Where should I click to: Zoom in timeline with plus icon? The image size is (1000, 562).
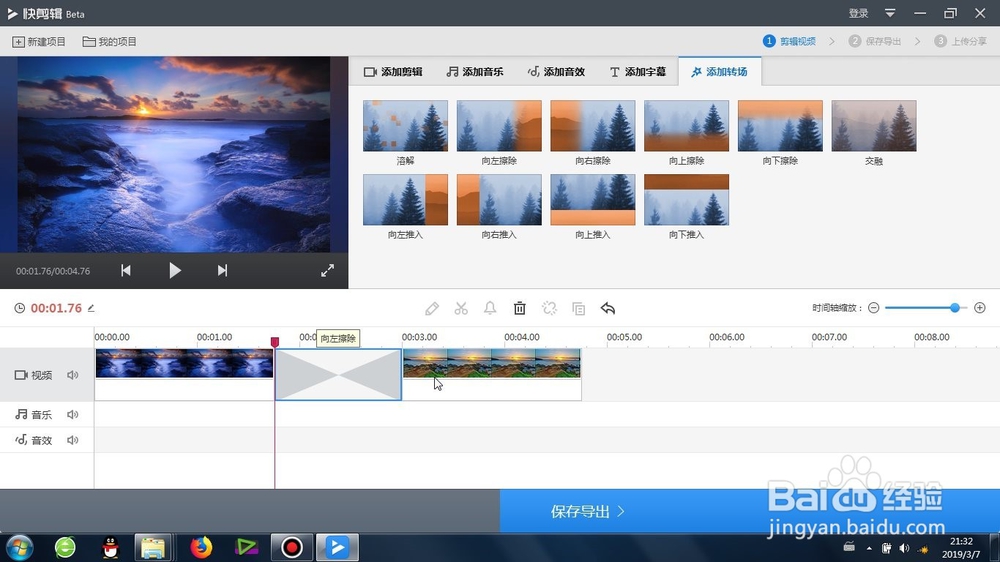tap(980, 308)
